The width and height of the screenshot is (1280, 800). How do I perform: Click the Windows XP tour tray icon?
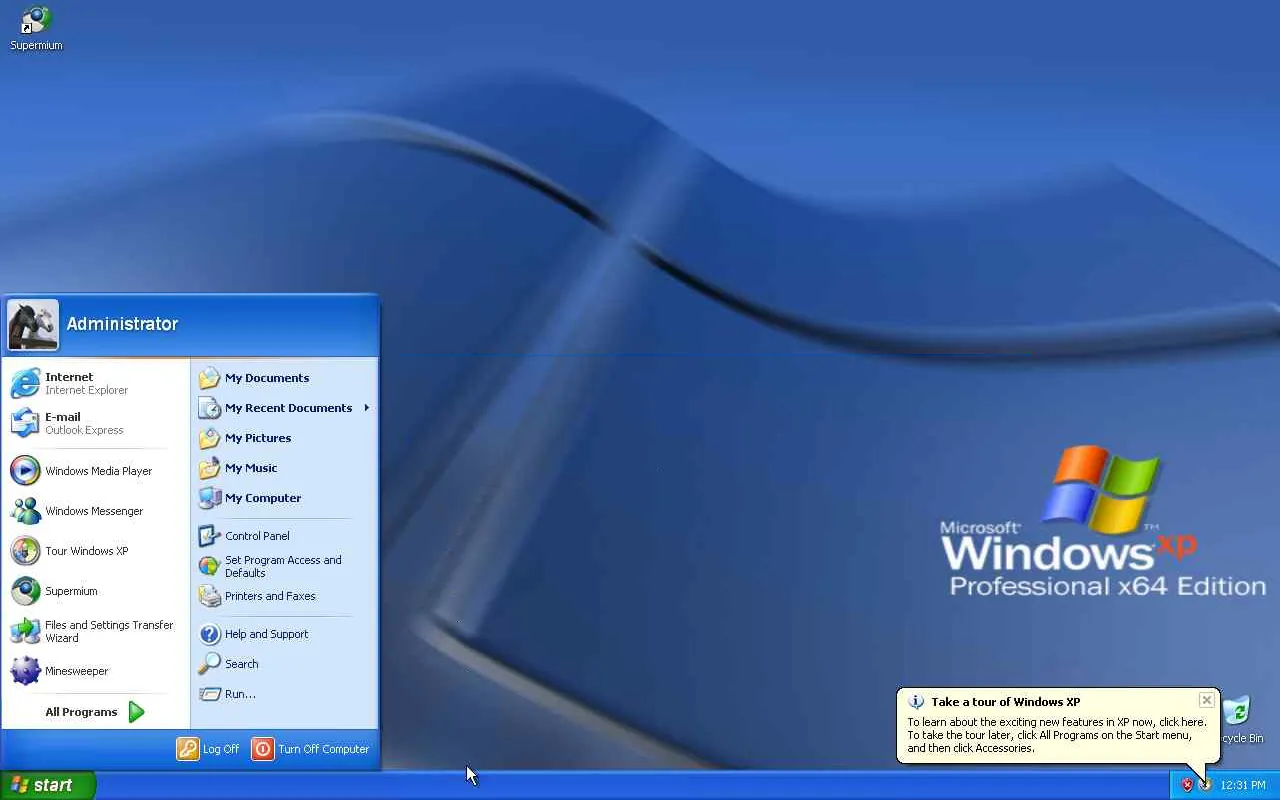click(x=1205, y=785)
